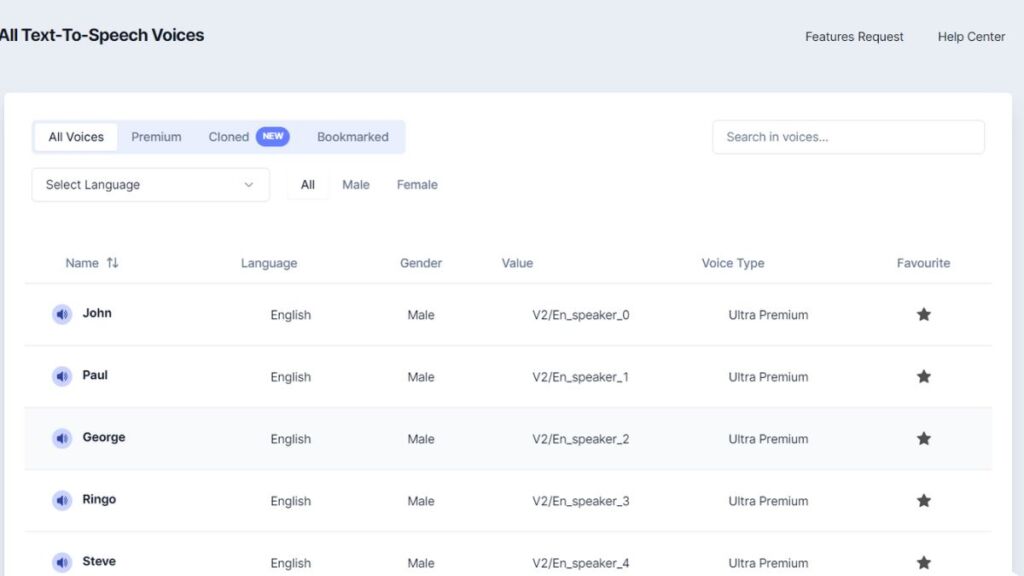Image resolution: width=1024 pixels, height=576 pixels.
Task: Favourite the John voice with the star
Action: tap(923, 315)
